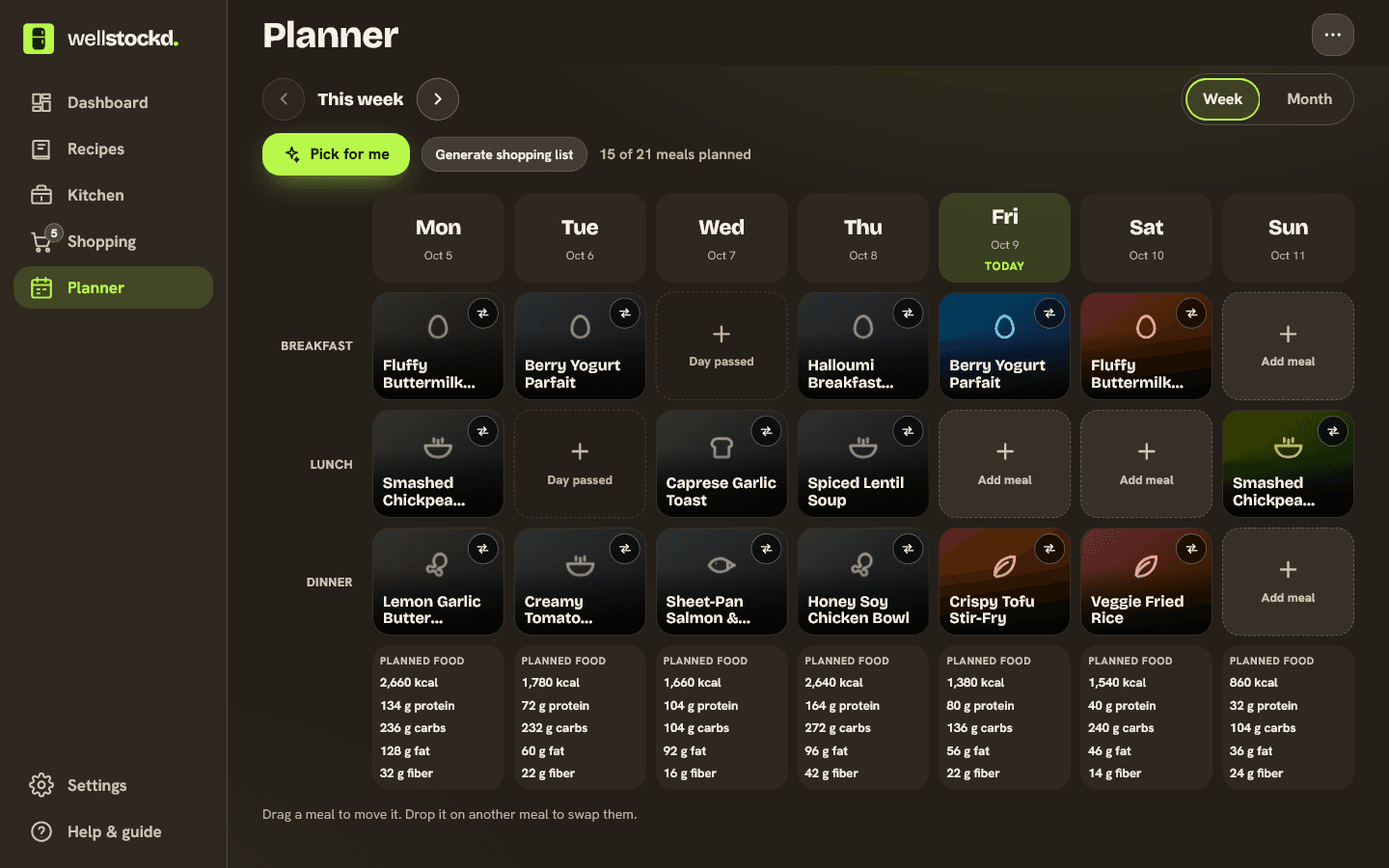The height and width of the screenshot is (868, 1389).
Task: Swap Monday's Smashed Chickpea lunch
Action: point(483,431)
